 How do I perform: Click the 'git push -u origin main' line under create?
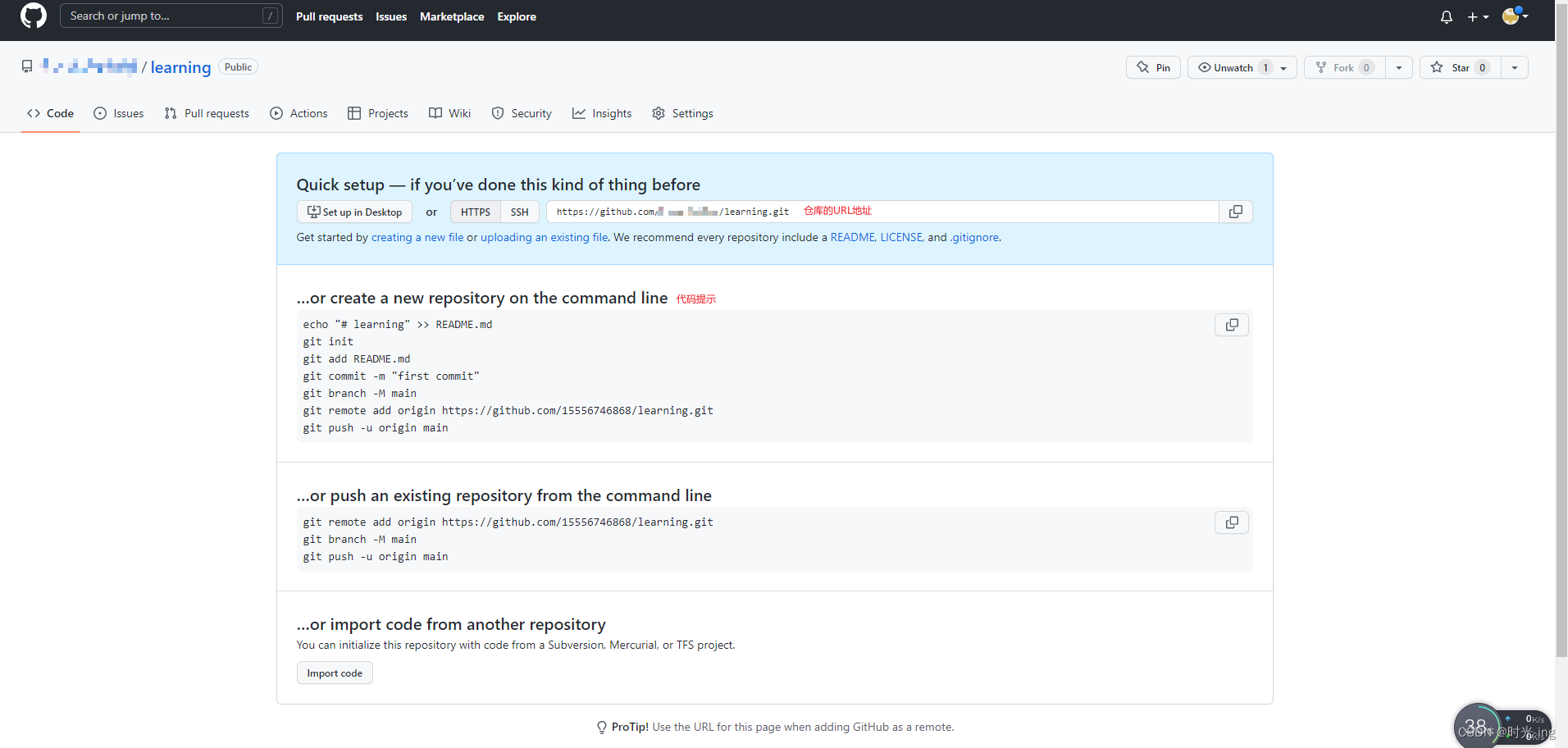coord(376,428)
